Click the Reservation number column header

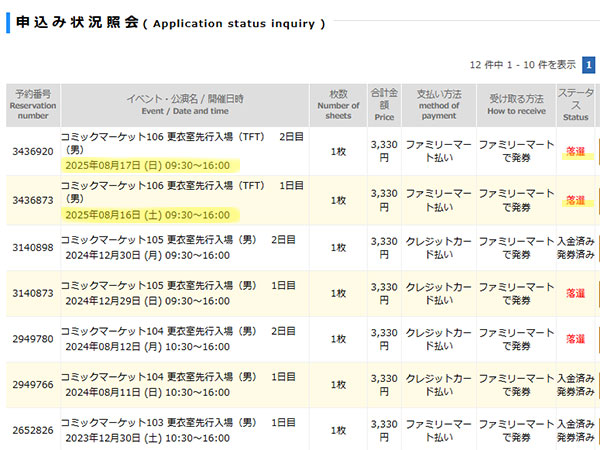coord(33,105)
